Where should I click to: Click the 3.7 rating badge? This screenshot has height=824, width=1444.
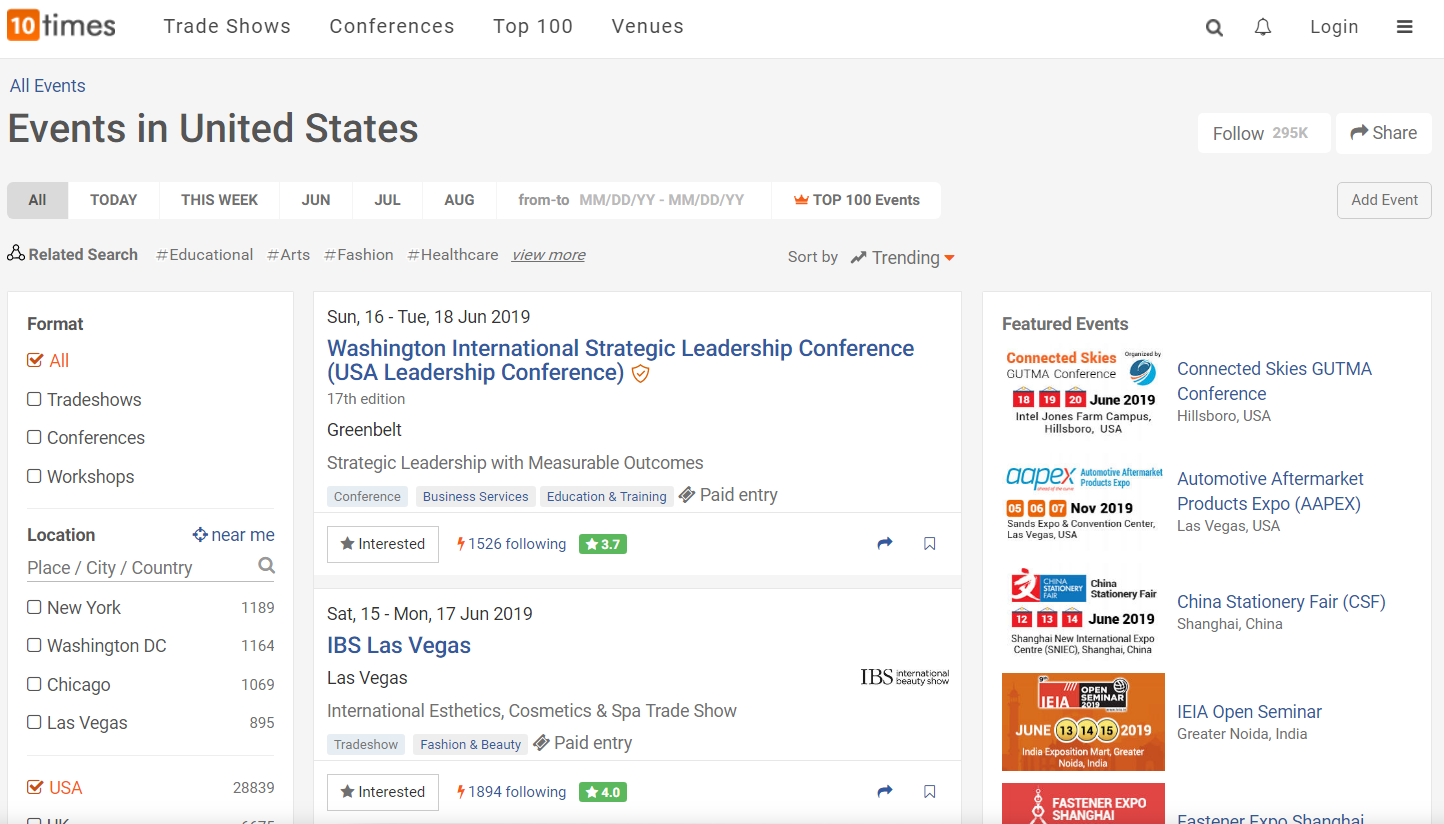pos(602,543)
